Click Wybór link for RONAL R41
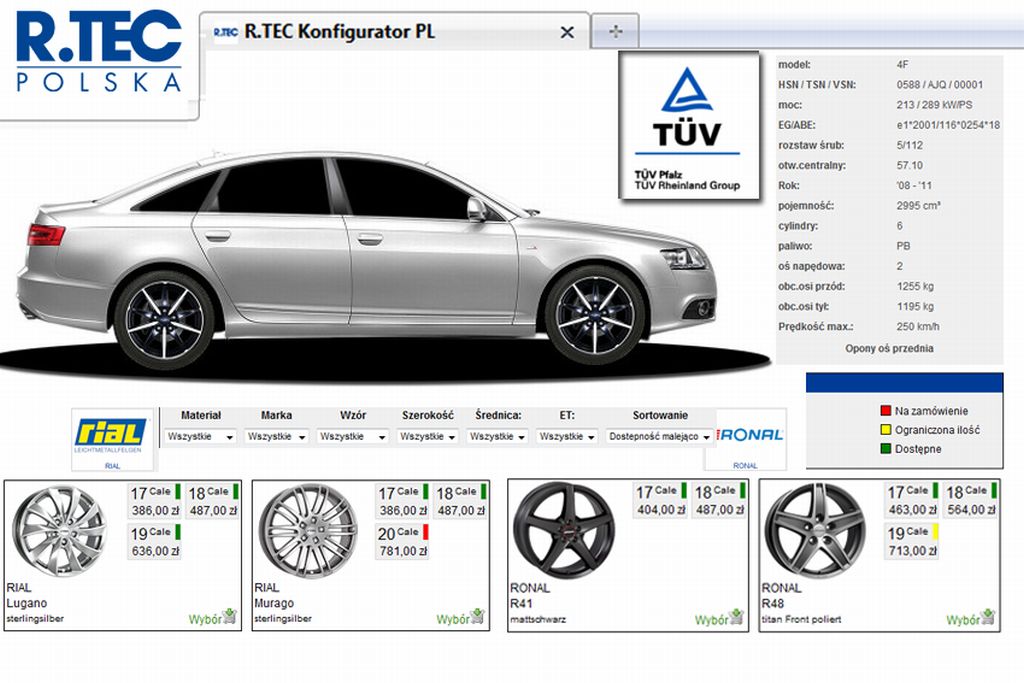 click(x=711, y=619)
